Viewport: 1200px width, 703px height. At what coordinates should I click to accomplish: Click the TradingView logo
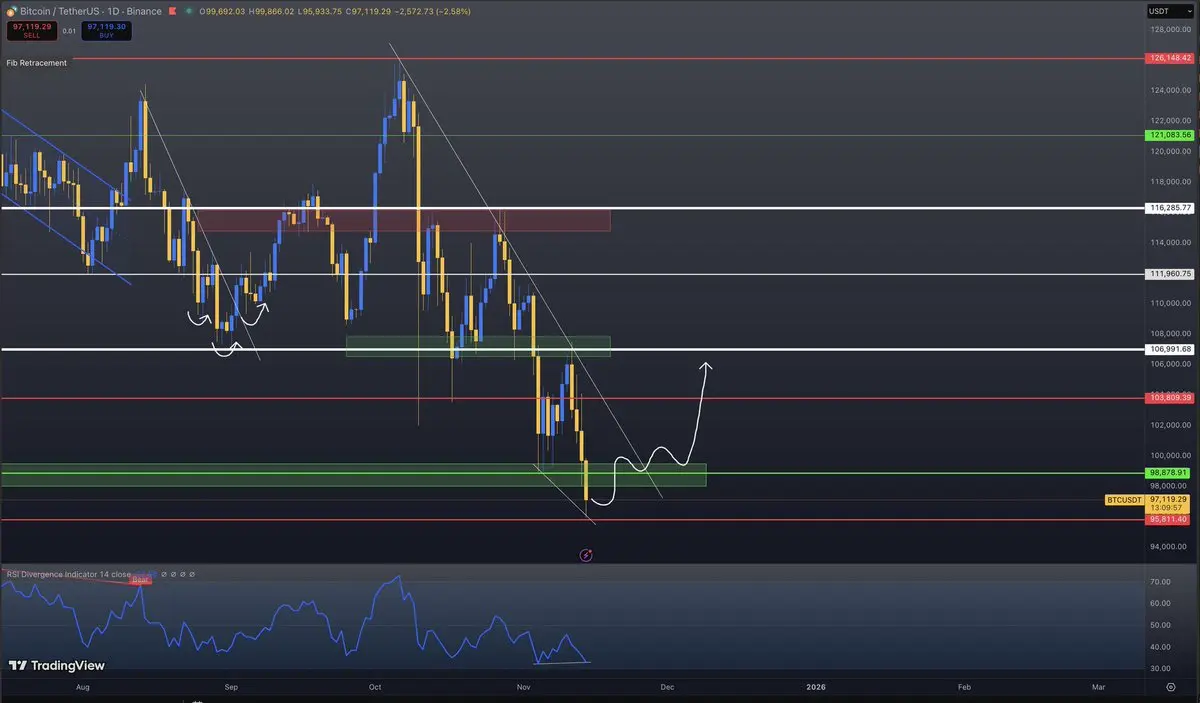(x=57, y=665)
